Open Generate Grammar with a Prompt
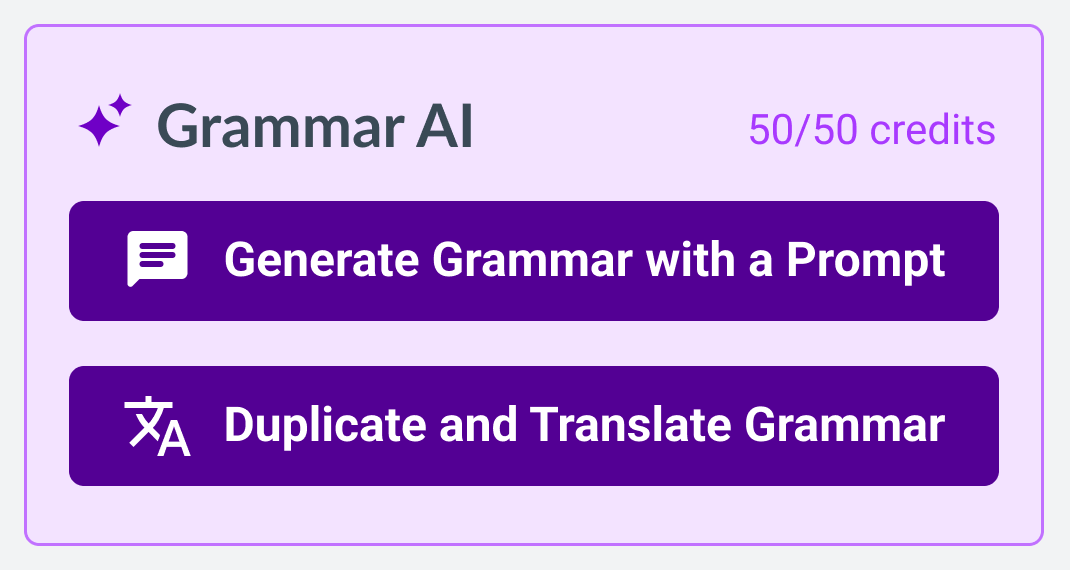Image resolution: width=1070 pixels, height=570 pixels. [534, 261]
